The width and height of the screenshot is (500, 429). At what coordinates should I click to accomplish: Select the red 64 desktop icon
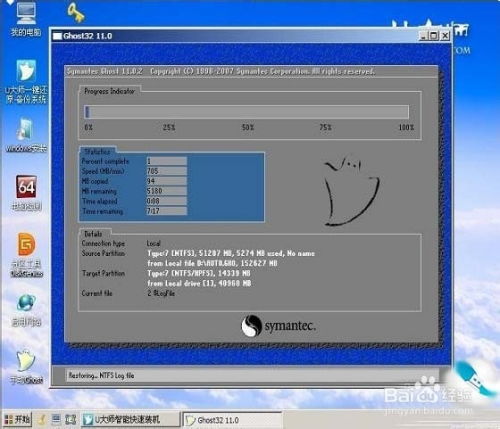(26, 193)
